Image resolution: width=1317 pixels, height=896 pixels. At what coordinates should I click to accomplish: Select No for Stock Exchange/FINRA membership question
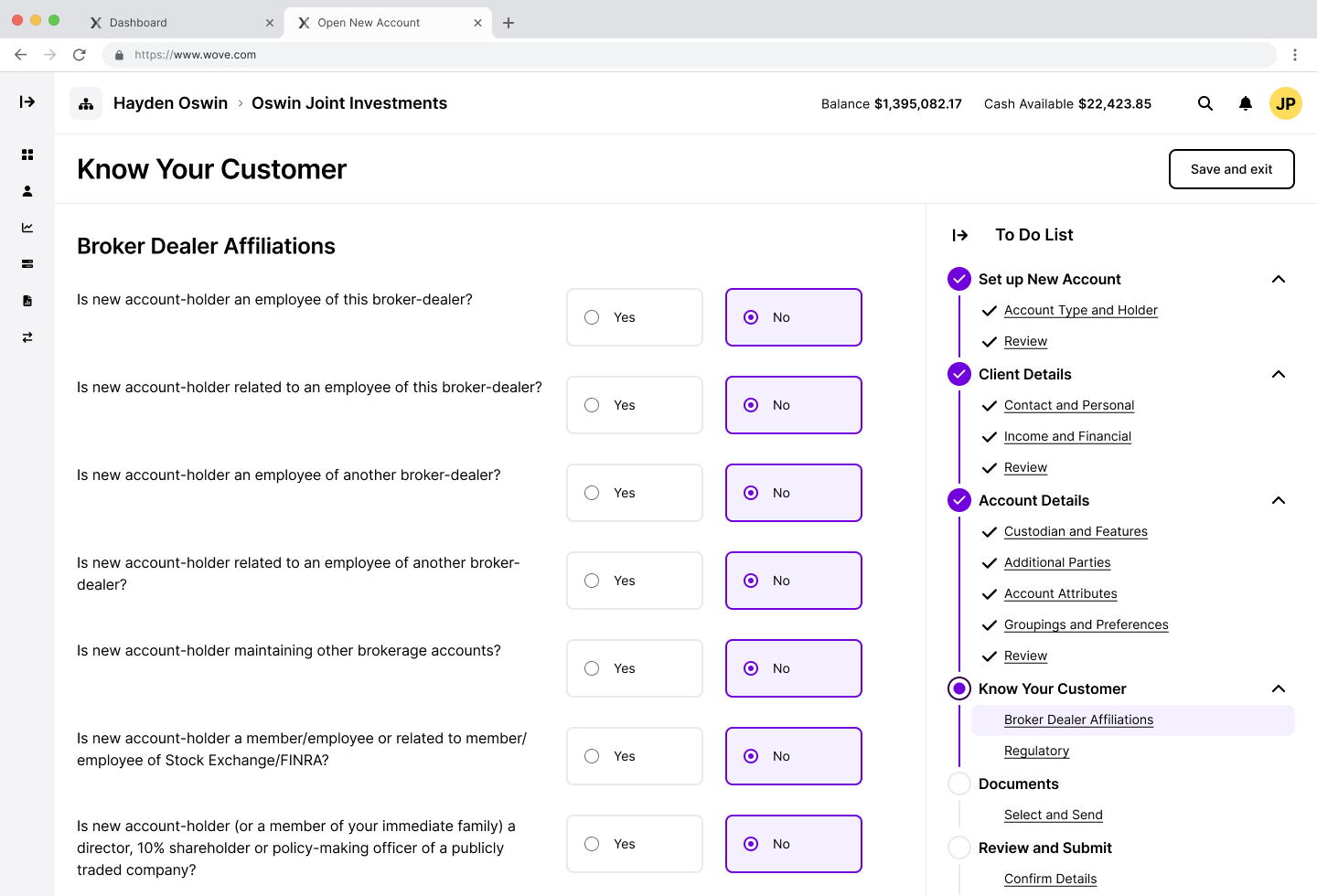[793, 756]
